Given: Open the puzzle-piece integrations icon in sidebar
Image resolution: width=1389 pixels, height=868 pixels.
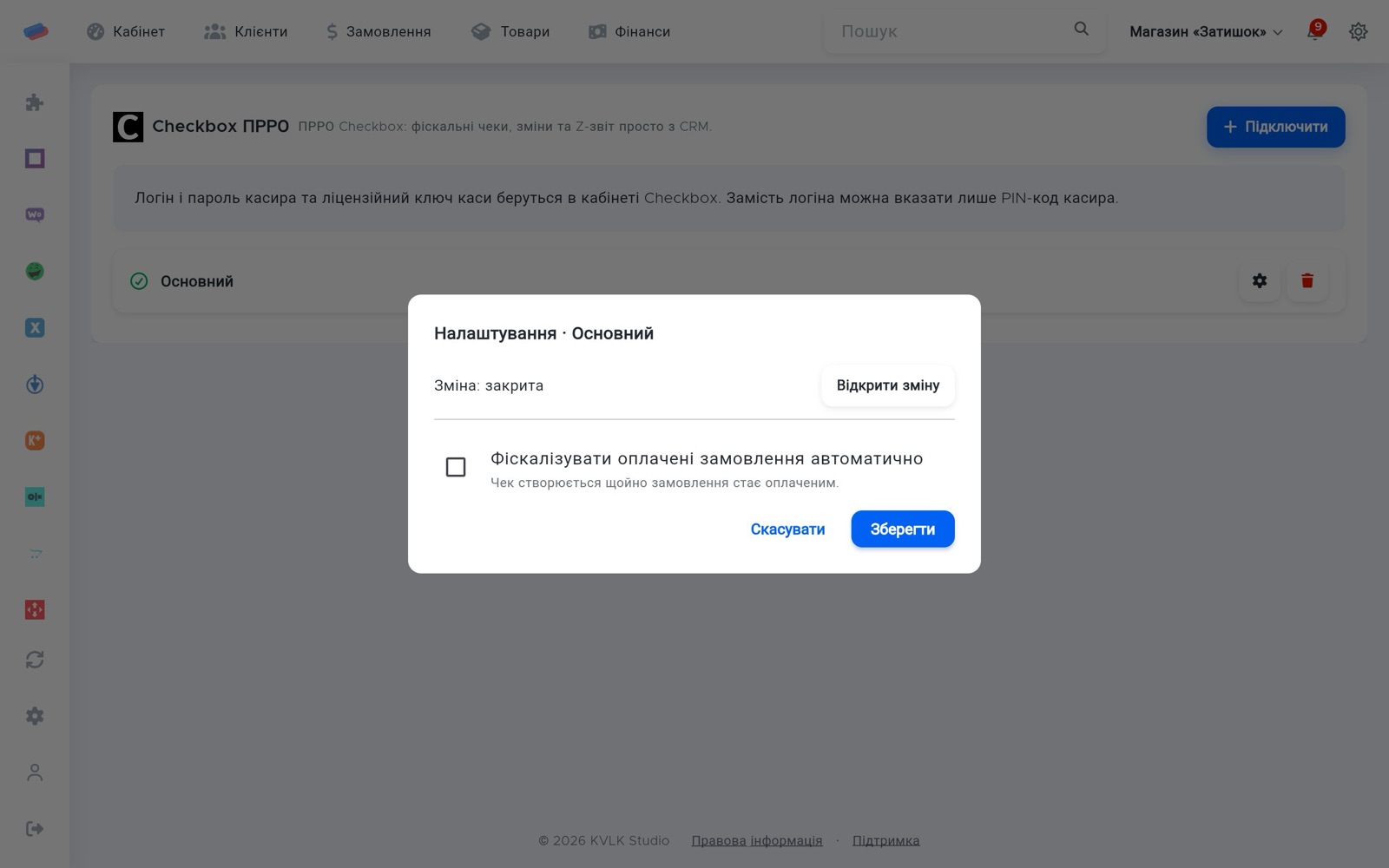Looking at the screenshot, I should (x=35, y=102).
